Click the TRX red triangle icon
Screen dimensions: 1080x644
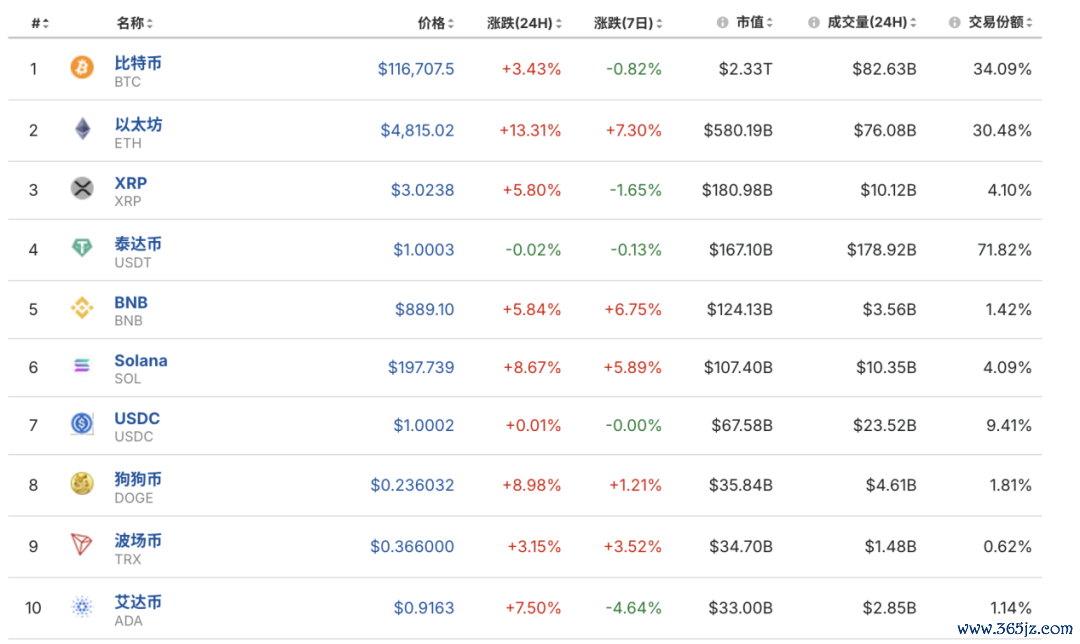[81, 544]
